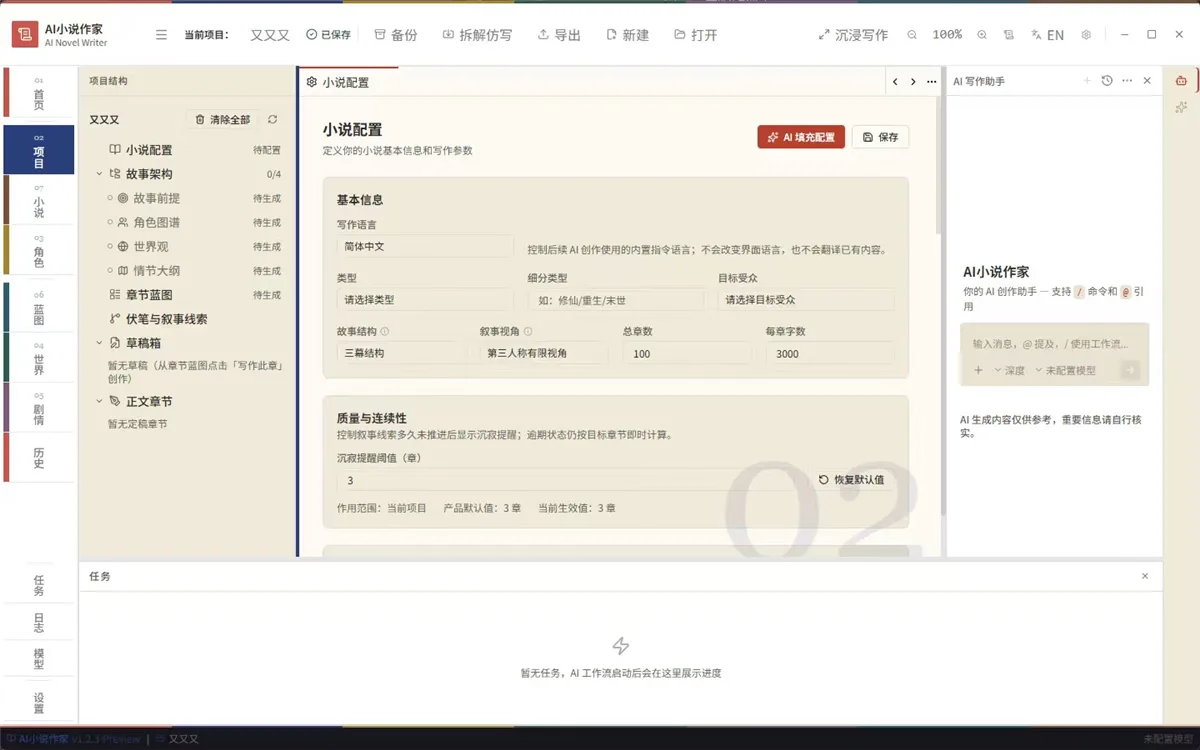1200x750 pixels.
Task: Collapse the 故事架构 tree node
Action: click(x=100, y=174)
